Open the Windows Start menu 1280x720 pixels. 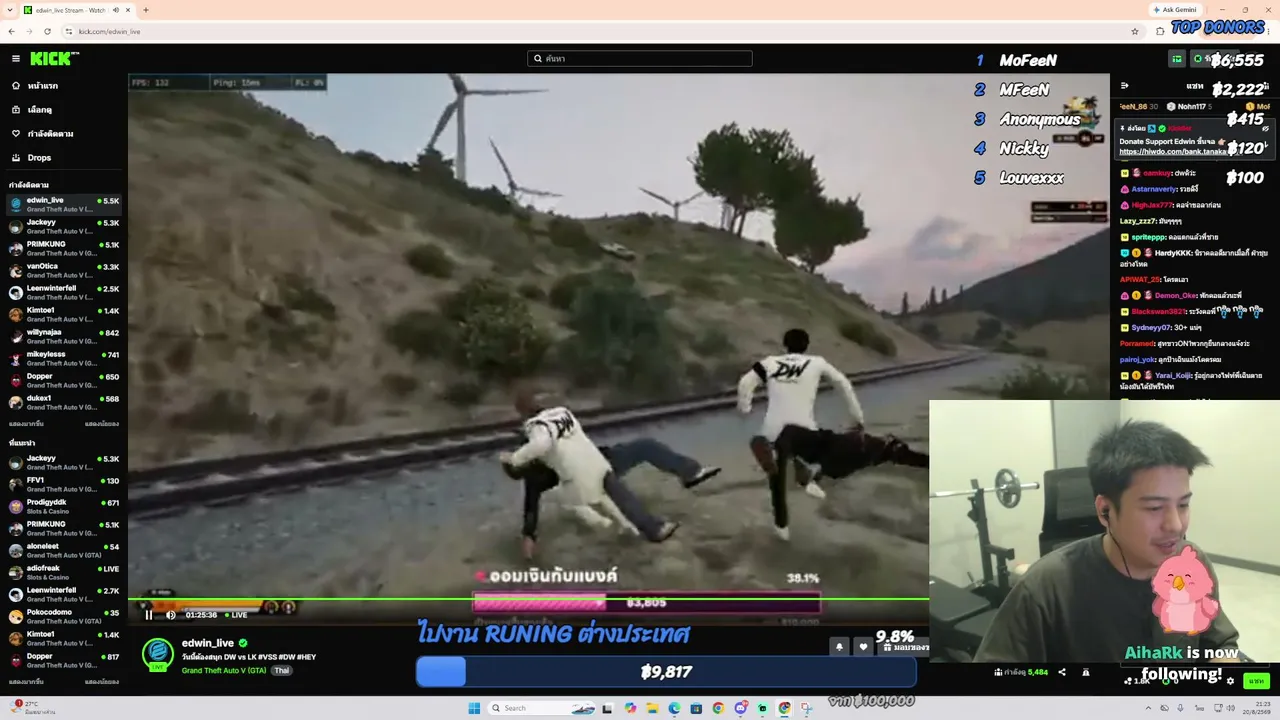474,708
